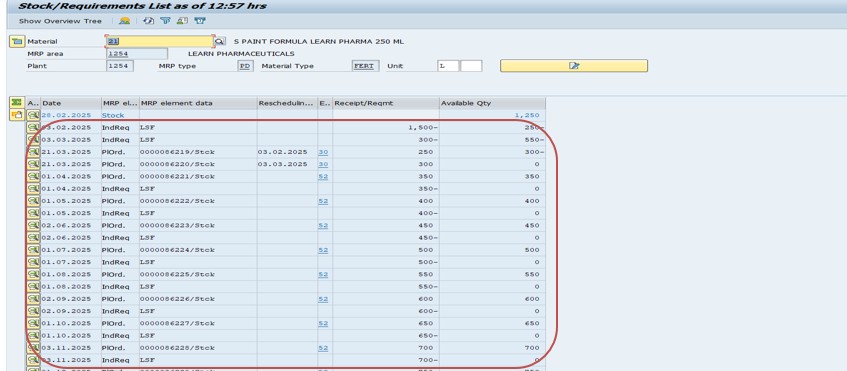This screenshot has height=371, width=847.
Task: Select S PAINT FORMULA LEARN PHARMA 250 ML text
Action: click(x=319, y=42)
